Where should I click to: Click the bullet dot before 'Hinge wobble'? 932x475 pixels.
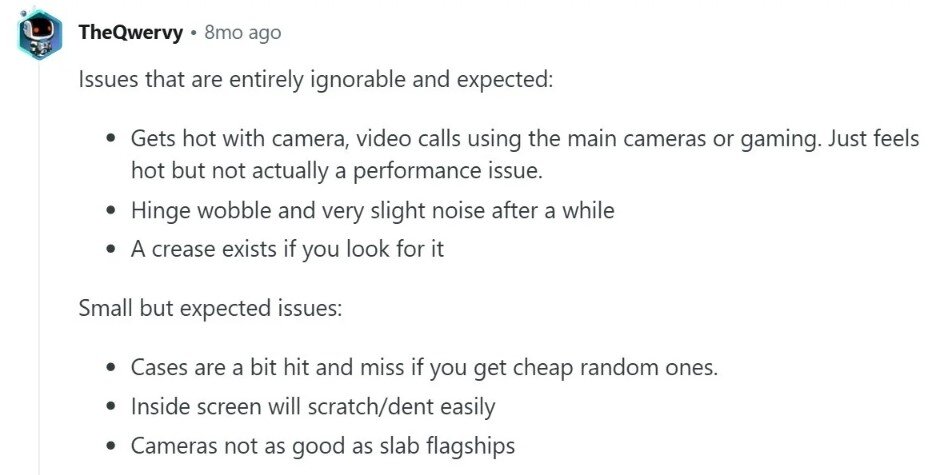click(x=111, y=211)
